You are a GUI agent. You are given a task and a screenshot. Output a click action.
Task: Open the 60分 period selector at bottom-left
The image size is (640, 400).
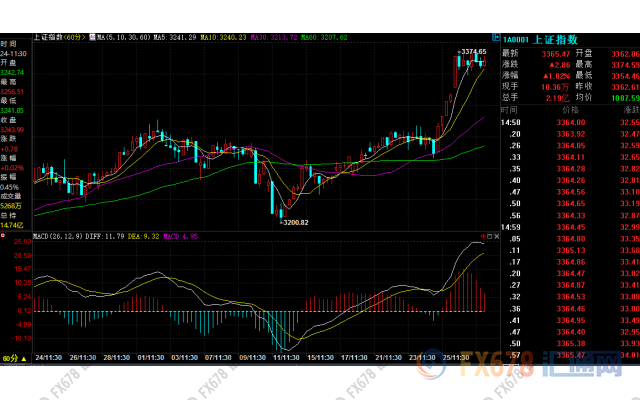[11, 356]
